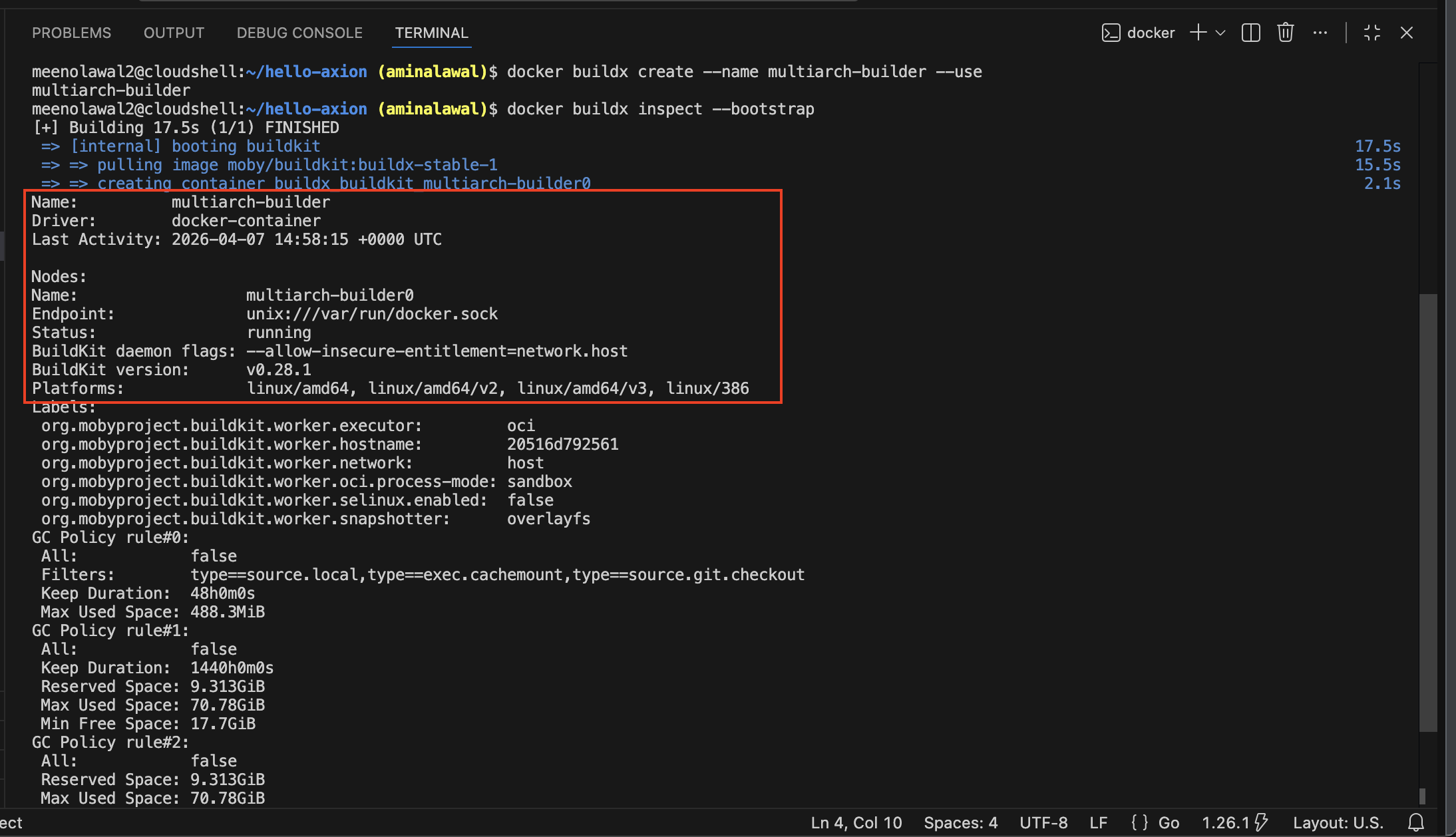Click the '[+] Building 17.5s (1/1) FINISHED' line
This screenshot has height=837, width=1456.
(186, 128)
